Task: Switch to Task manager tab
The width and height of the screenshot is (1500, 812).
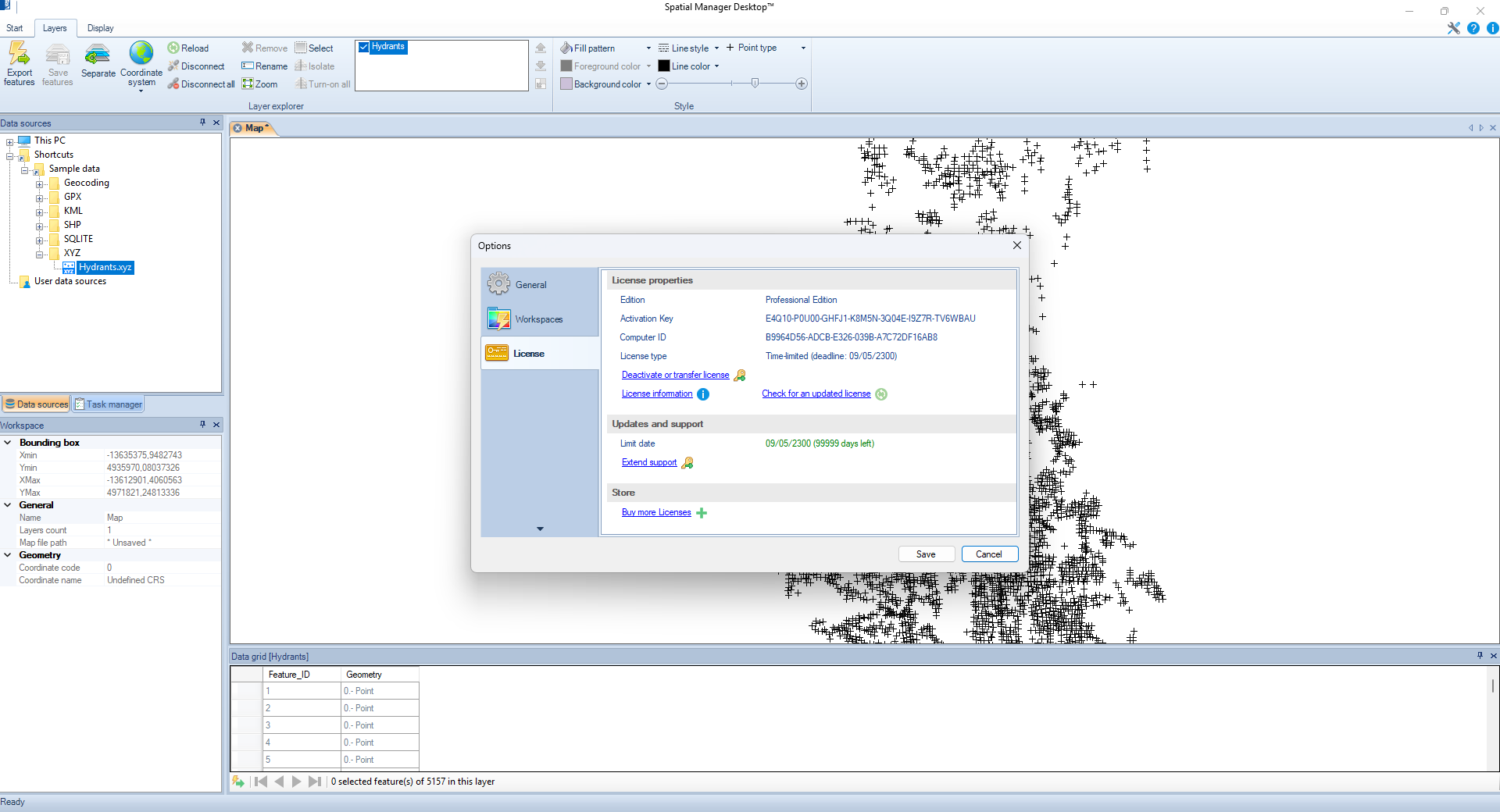Action: [x=109, y=404]
